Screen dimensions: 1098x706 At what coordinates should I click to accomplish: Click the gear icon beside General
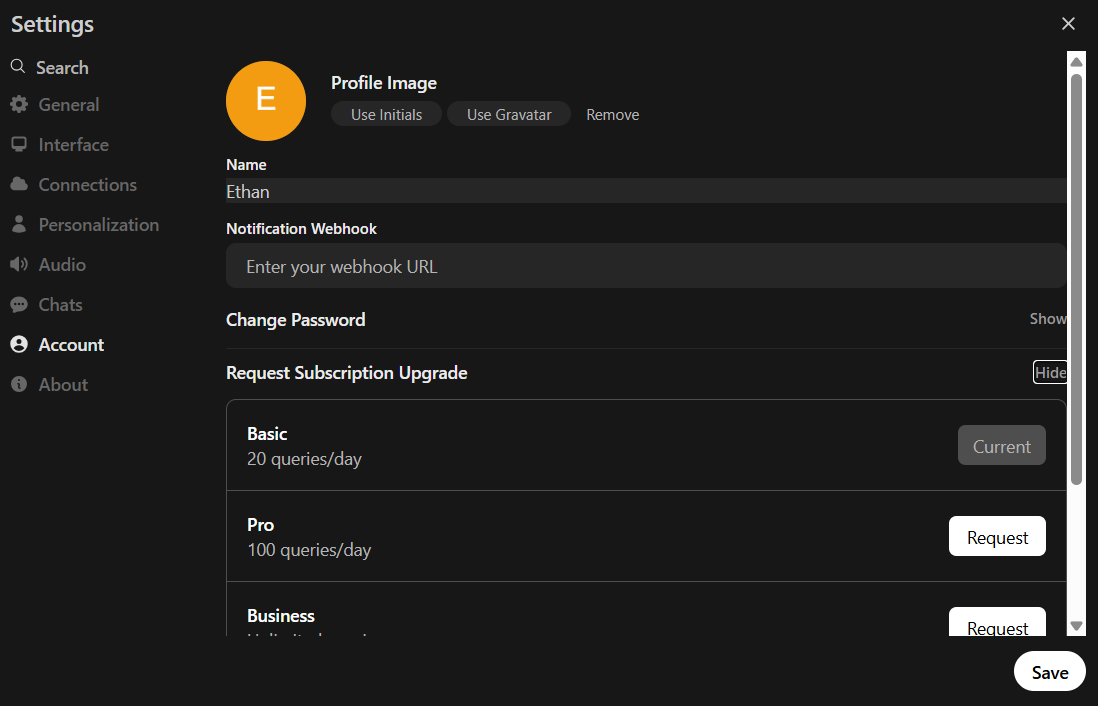(18, 105)
